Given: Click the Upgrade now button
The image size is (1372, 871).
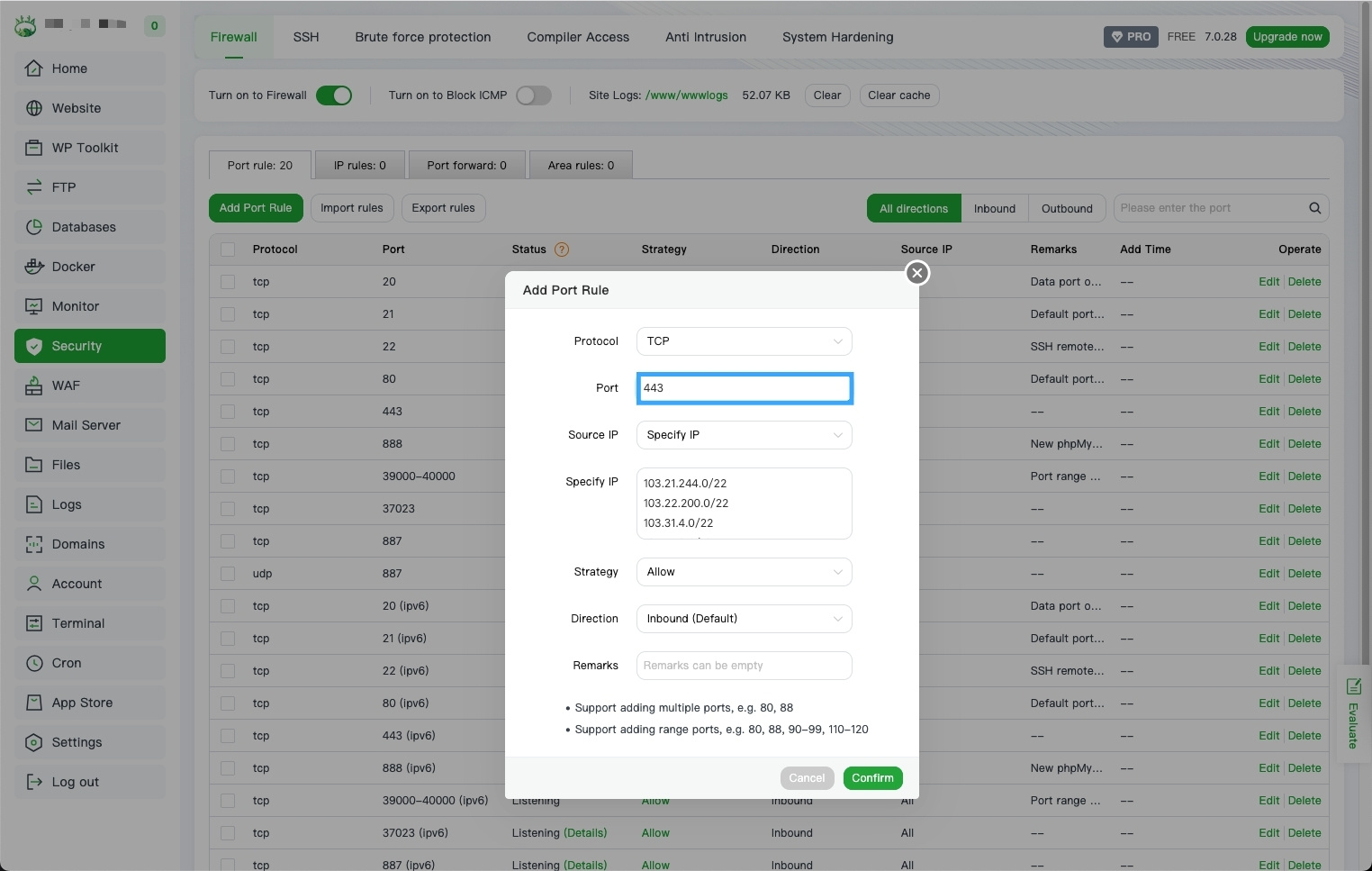Looking at the screenshot, I should tap(1286, 37).
